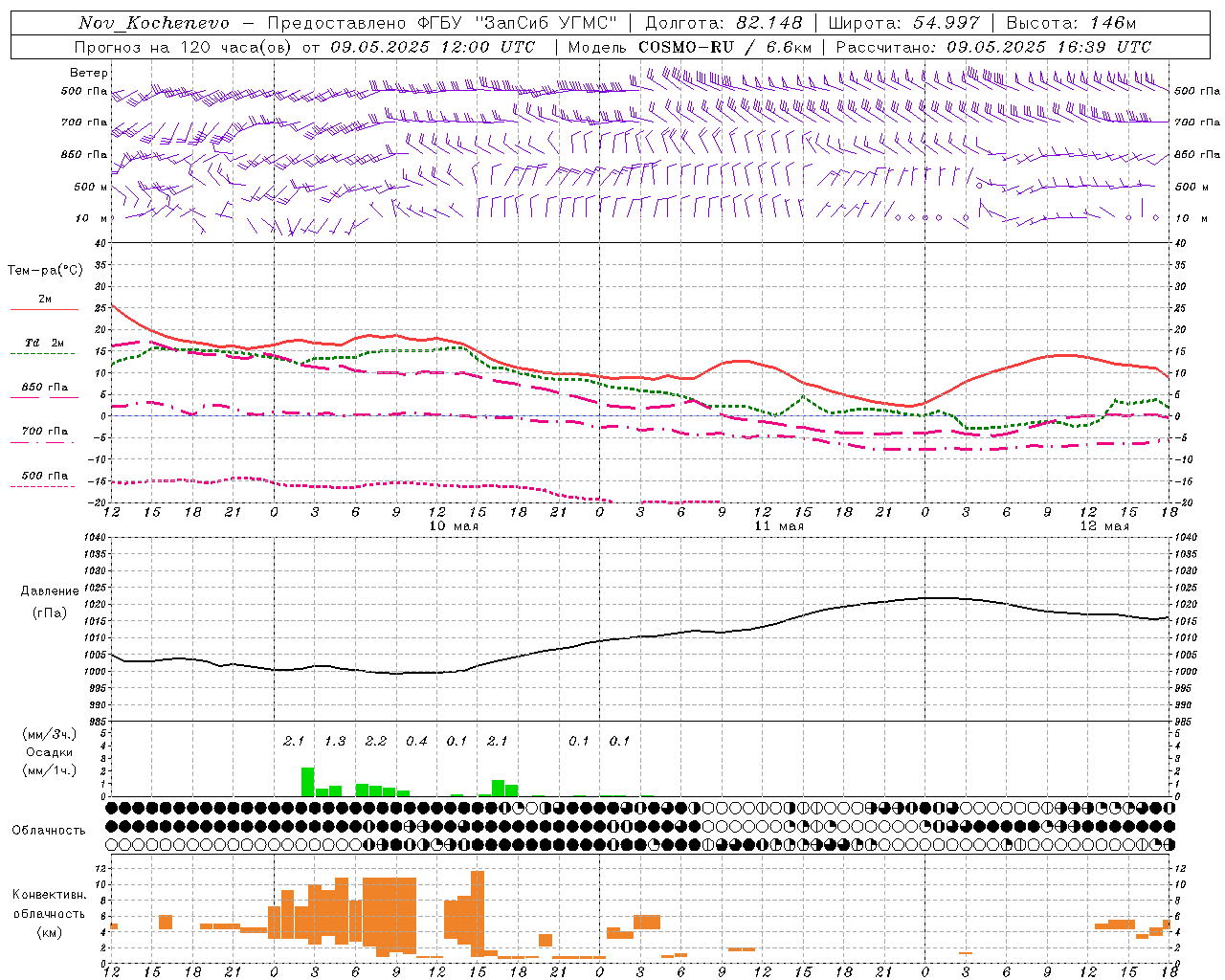
Task: Select the text Предоставлено ФГБУ "ЗапСиб УГМС"
Action: pyautogui.click(x=442, y=23)
